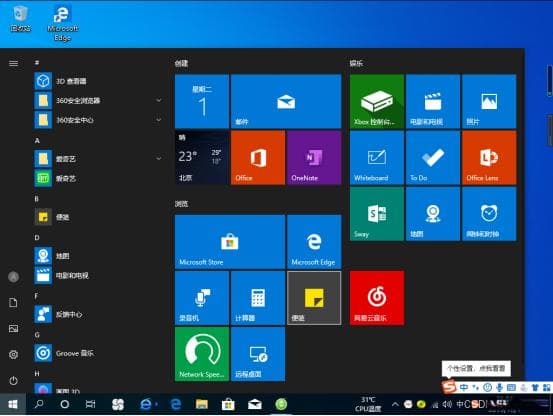Open the user account avatar menu

click(x=13, y=277)
